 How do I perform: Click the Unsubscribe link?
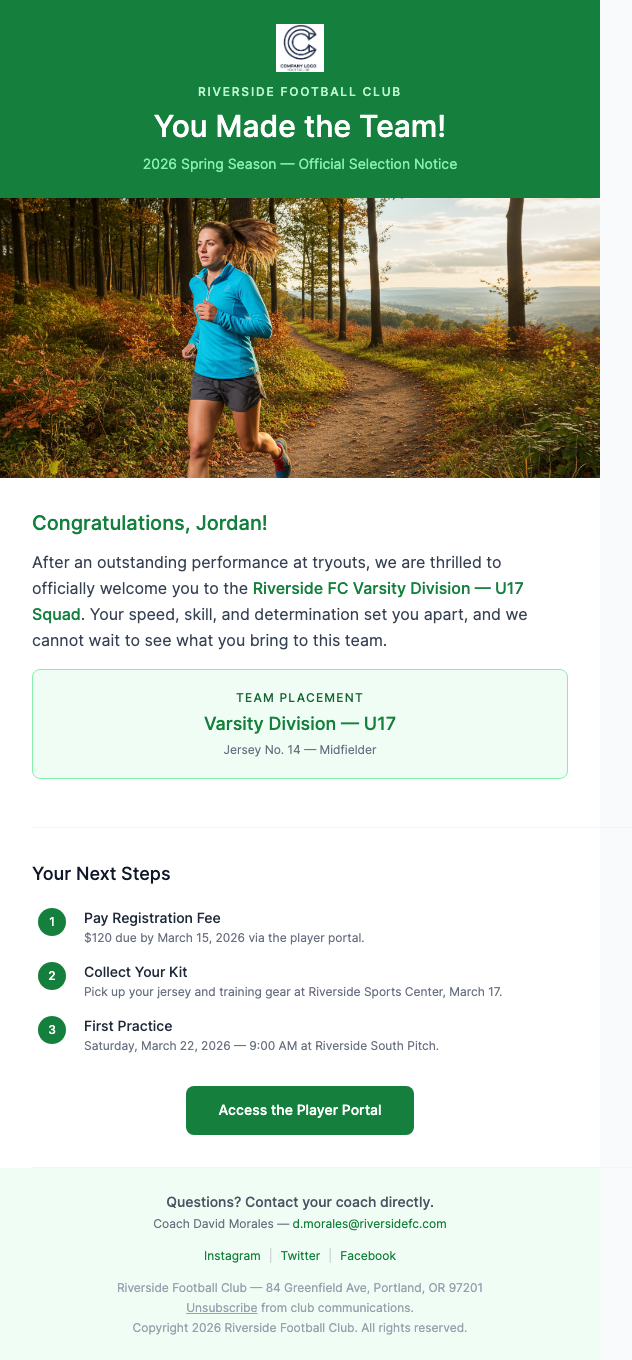coord(221,1307)
